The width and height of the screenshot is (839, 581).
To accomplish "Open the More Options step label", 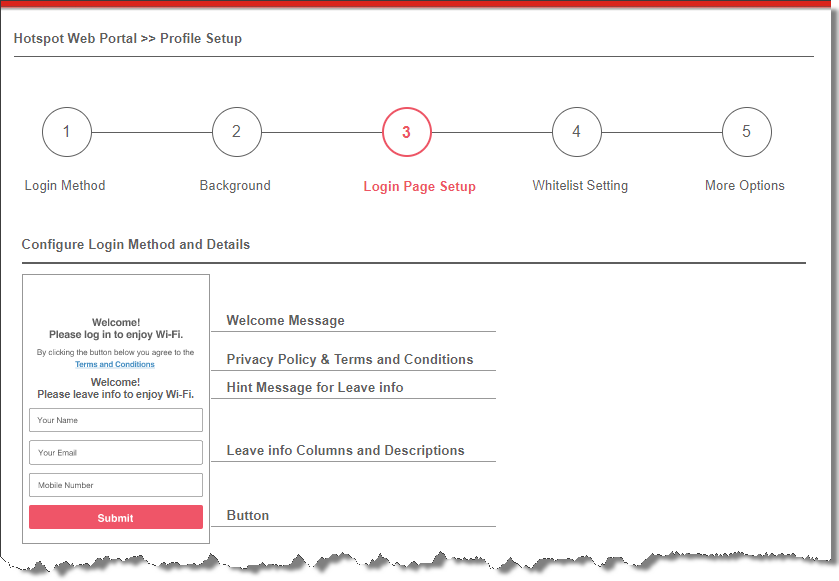I will point(745,186).
